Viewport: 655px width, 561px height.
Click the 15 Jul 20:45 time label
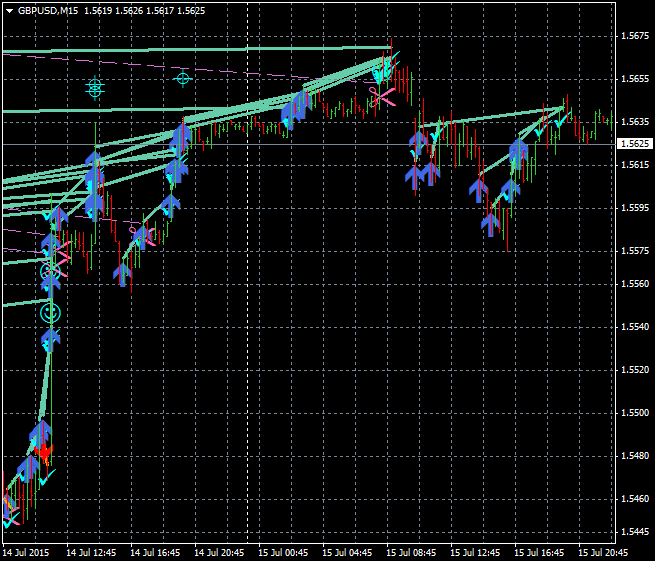[603, 553]
